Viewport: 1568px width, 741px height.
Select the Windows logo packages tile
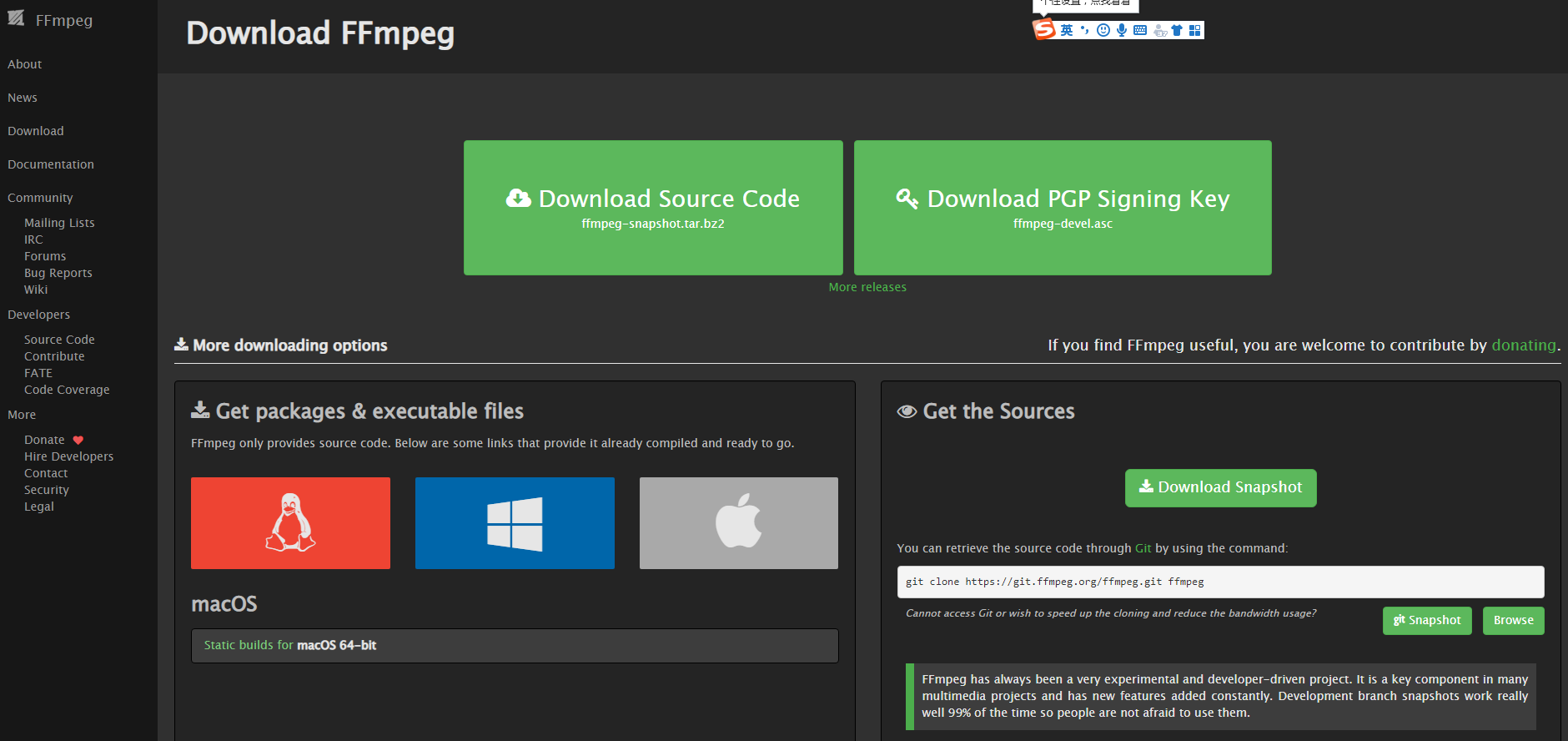click(515, 523)
